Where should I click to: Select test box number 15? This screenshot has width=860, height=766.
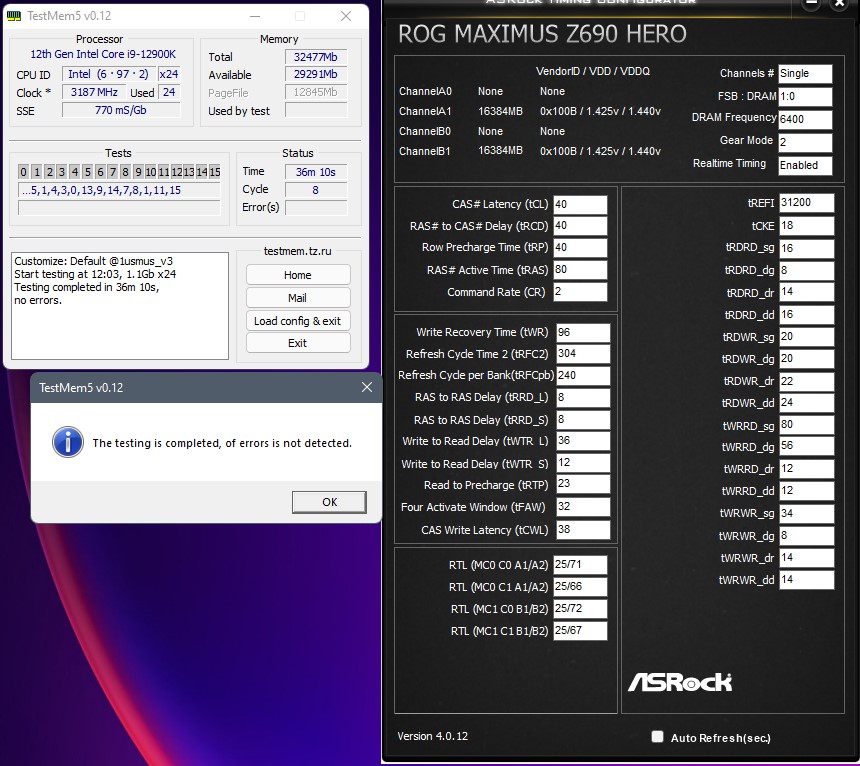tap(214, 172)
